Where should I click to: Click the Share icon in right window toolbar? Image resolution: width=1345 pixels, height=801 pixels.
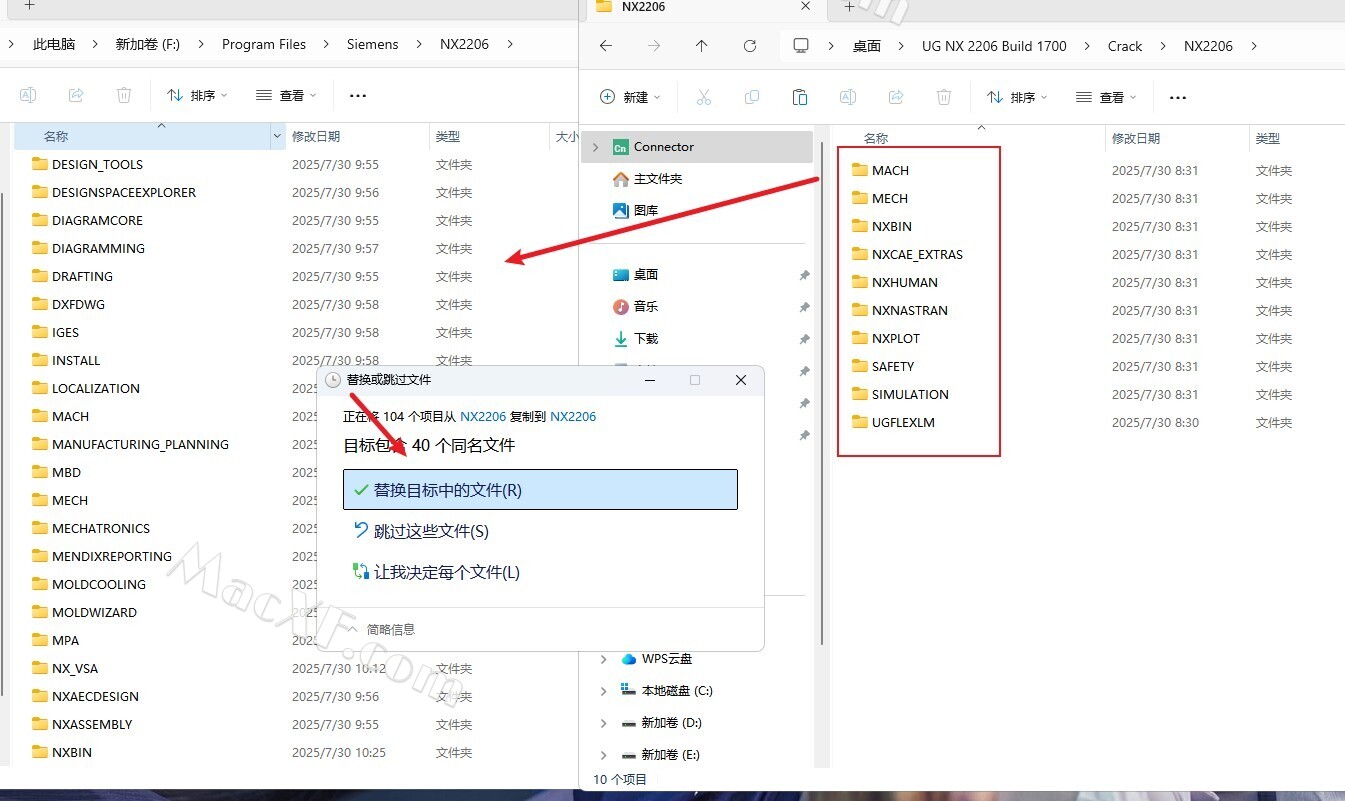click(896, 97)
